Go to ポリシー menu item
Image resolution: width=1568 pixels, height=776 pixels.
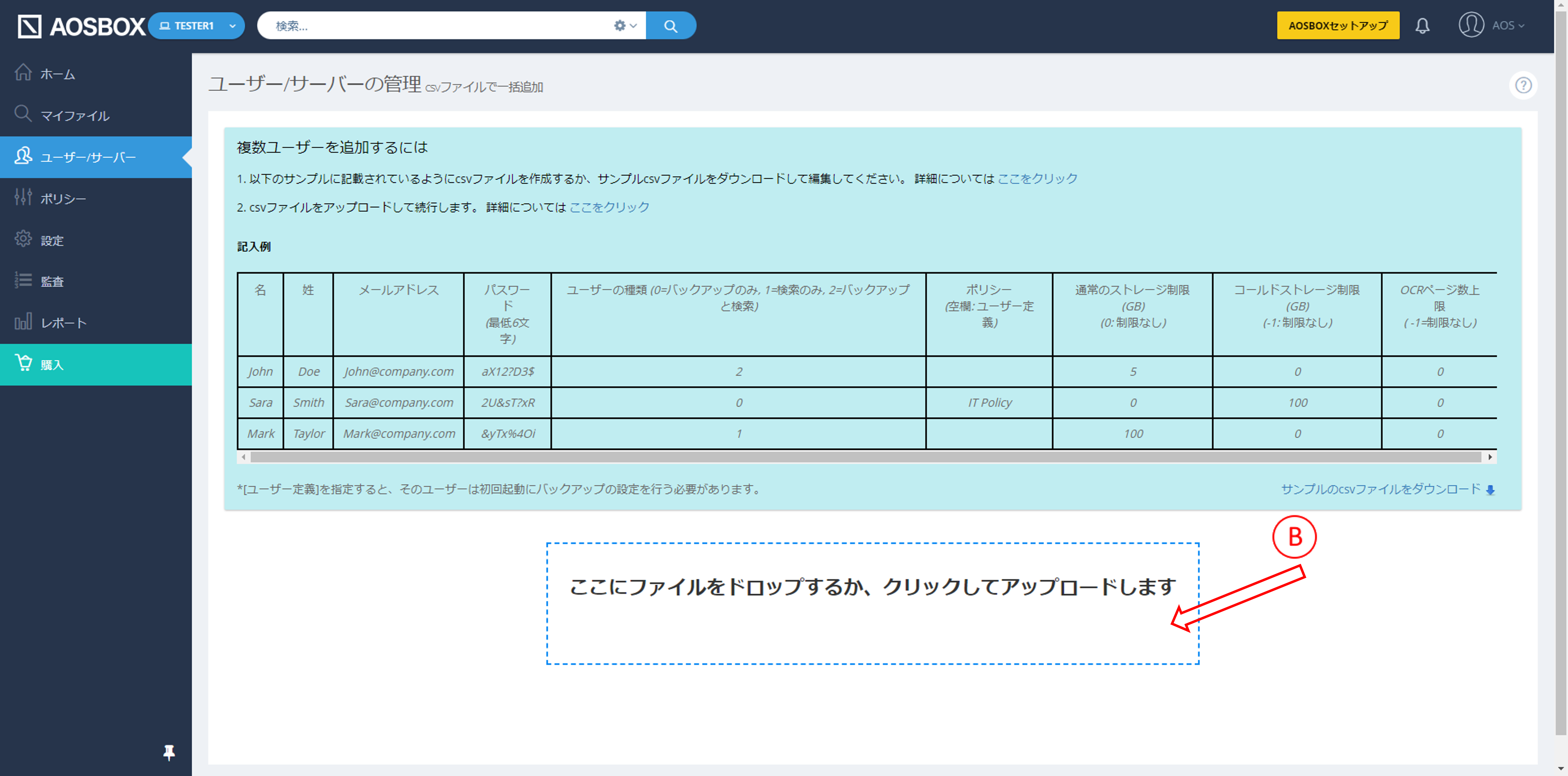[63, 199]
